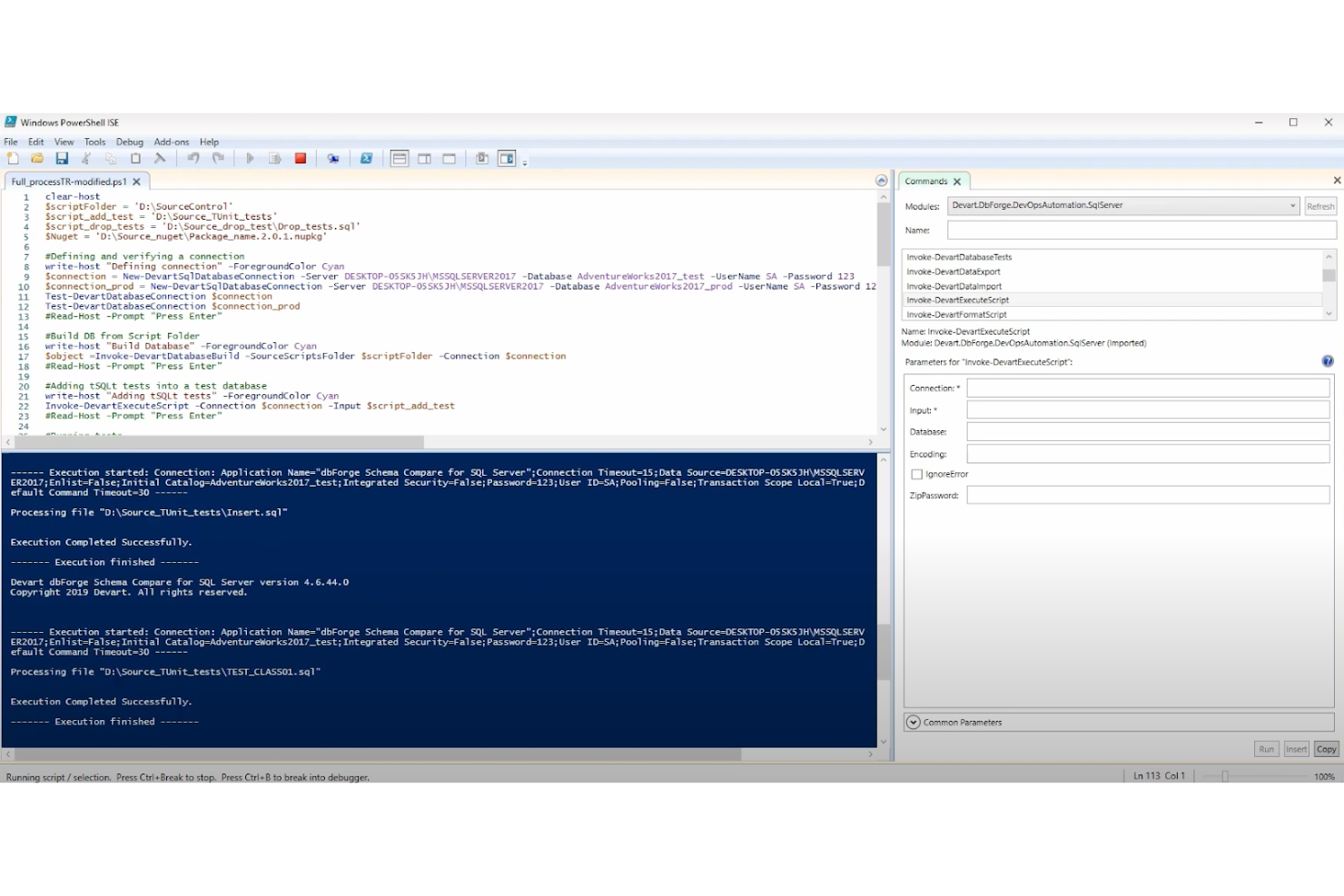Open the Debug menu
Image resolution: width=1344 pixels, height=896 pixels.
pos(129,142)
